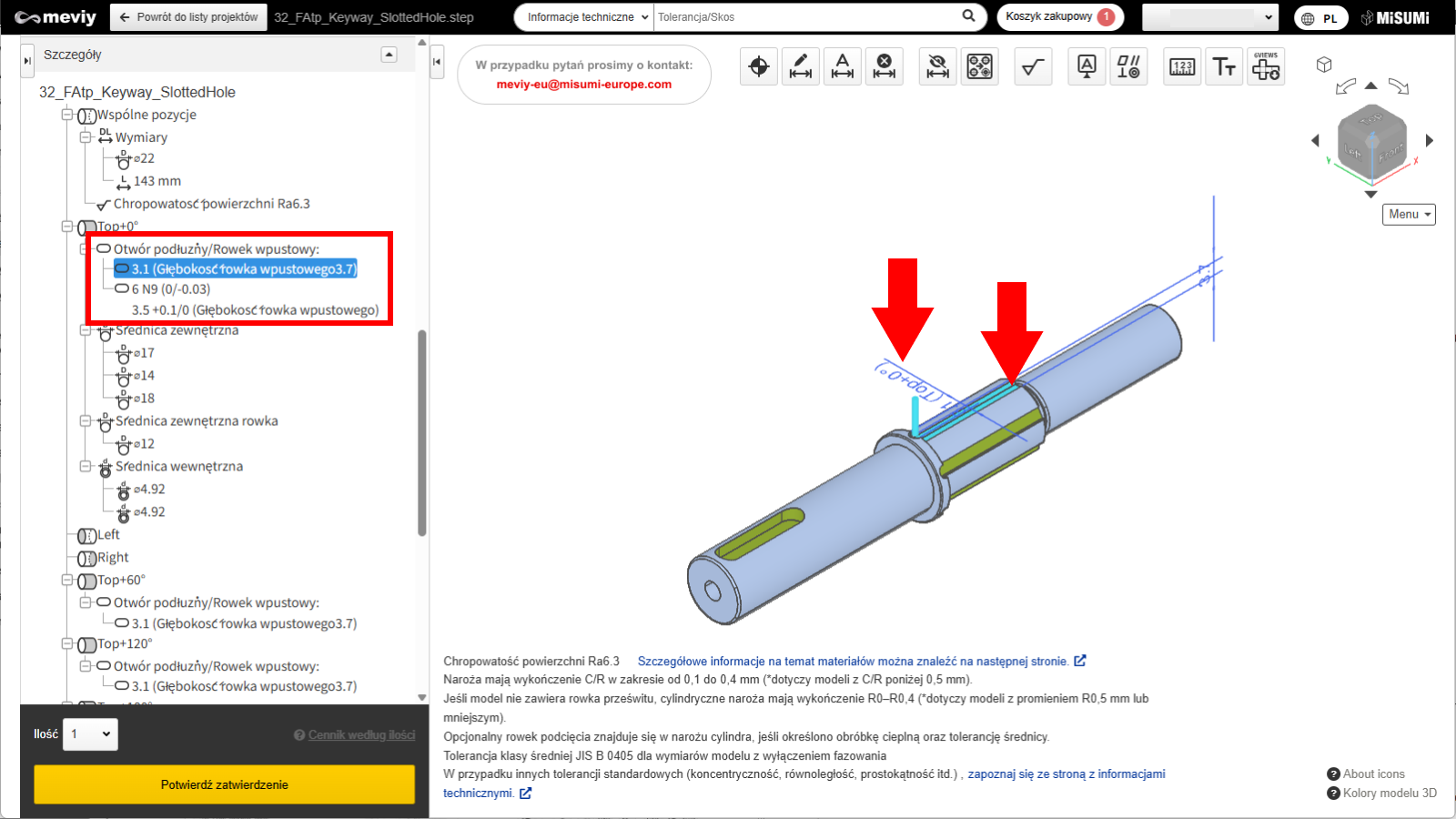Viewport: 1456px width, 819px height.
Task: Open the meviy-eu@misumi-europe.com email link
Action: [583, 85]
